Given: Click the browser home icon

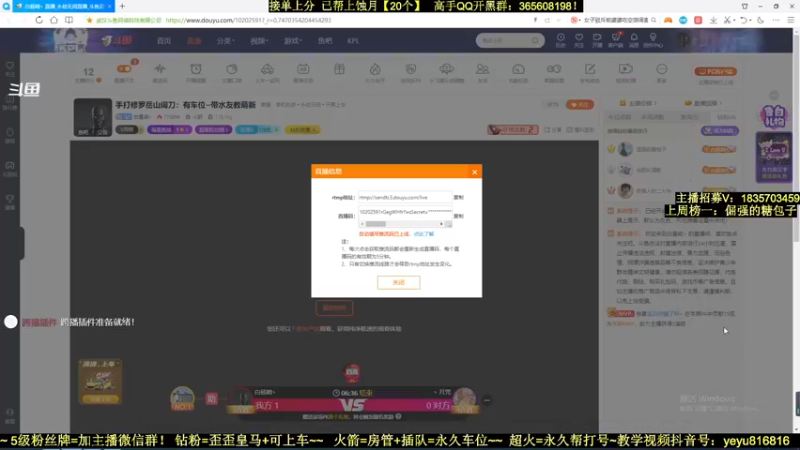Looking at the screenshot, I should (x=54, y=20).
